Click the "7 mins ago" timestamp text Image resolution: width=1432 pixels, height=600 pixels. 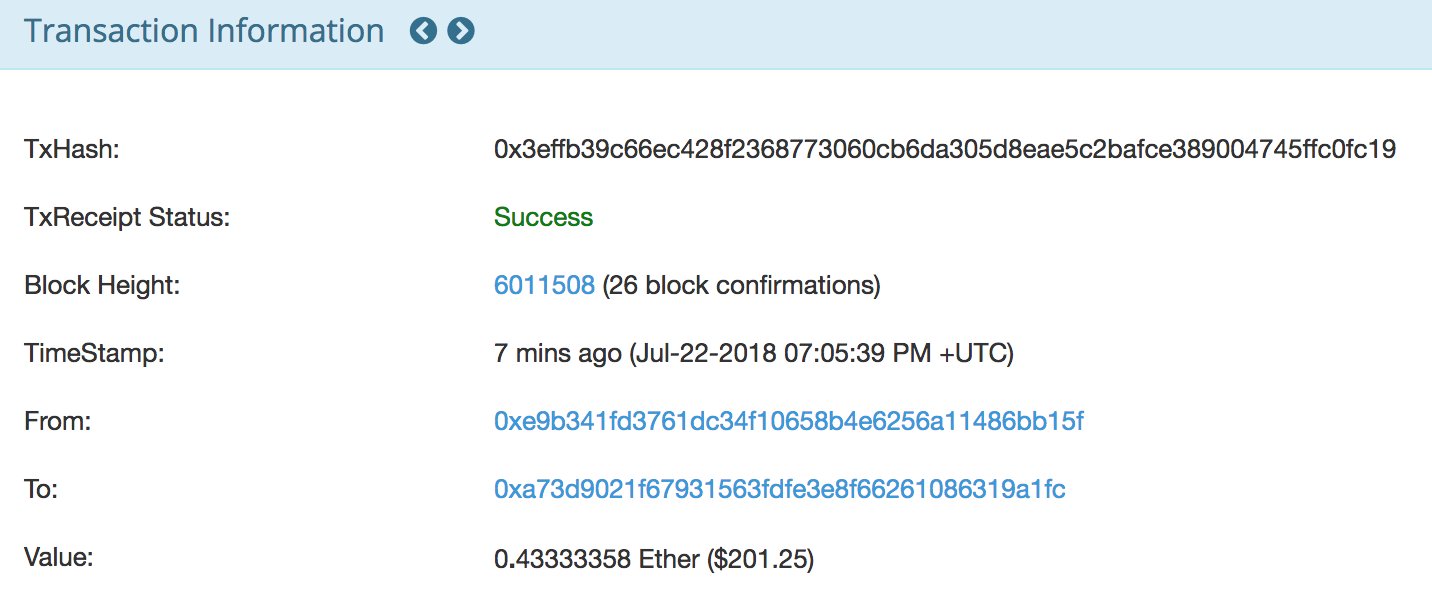pyautogui.click(x=558, y=354)
